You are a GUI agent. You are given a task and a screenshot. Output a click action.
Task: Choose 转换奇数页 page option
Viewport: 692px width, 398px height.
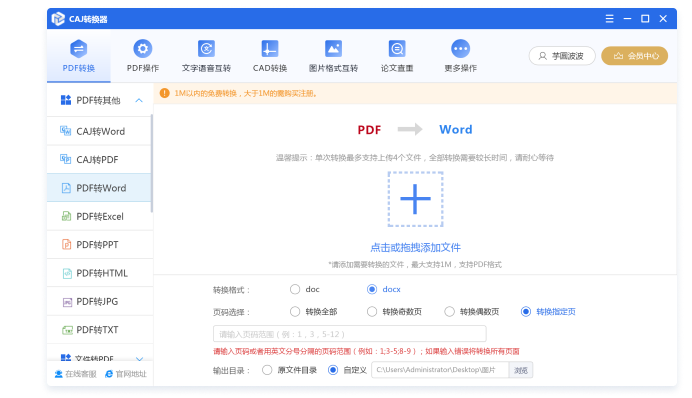coord(372,312)
